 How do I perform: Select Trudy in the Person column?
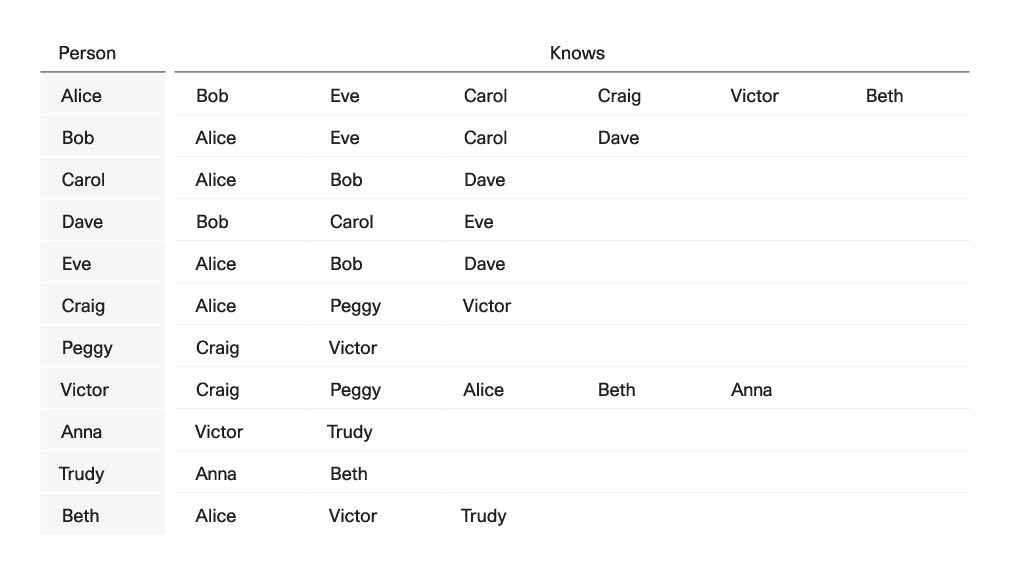pyautogui.click(x=81, y=474)
